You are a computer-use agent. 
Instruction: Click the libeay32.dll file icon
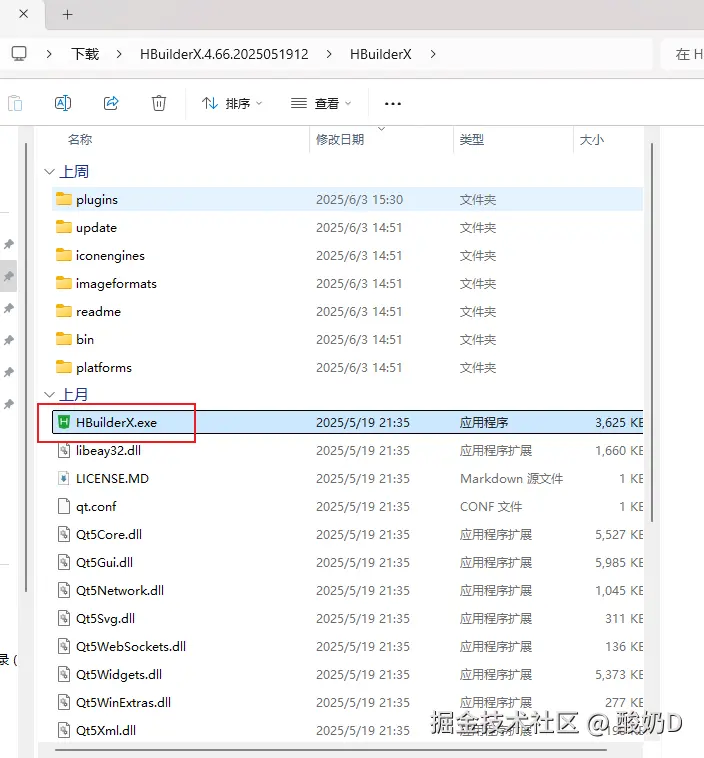(64, 451)
